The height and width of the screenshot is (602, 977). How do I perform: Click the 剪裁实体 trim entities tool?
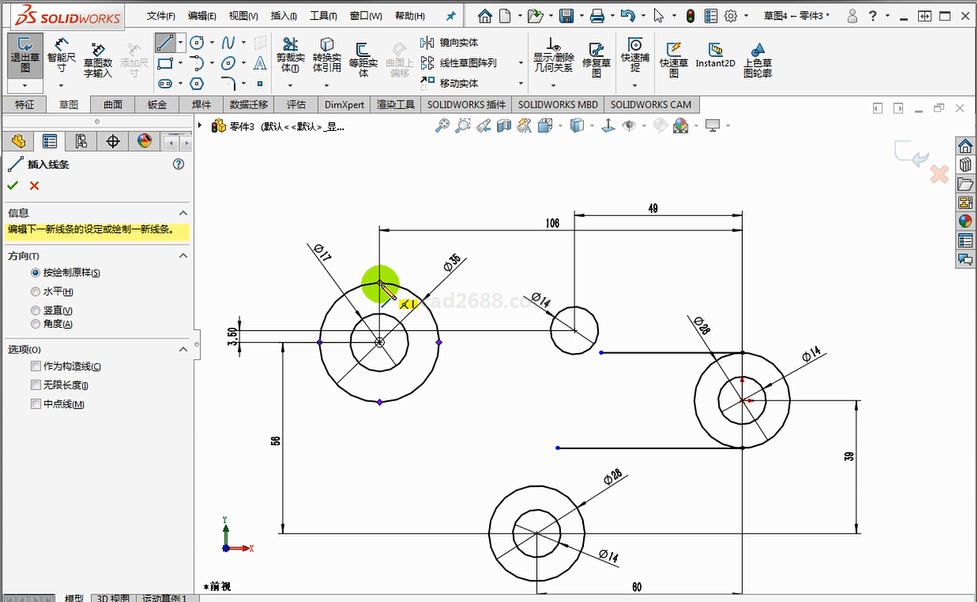(x=291, y=57)
